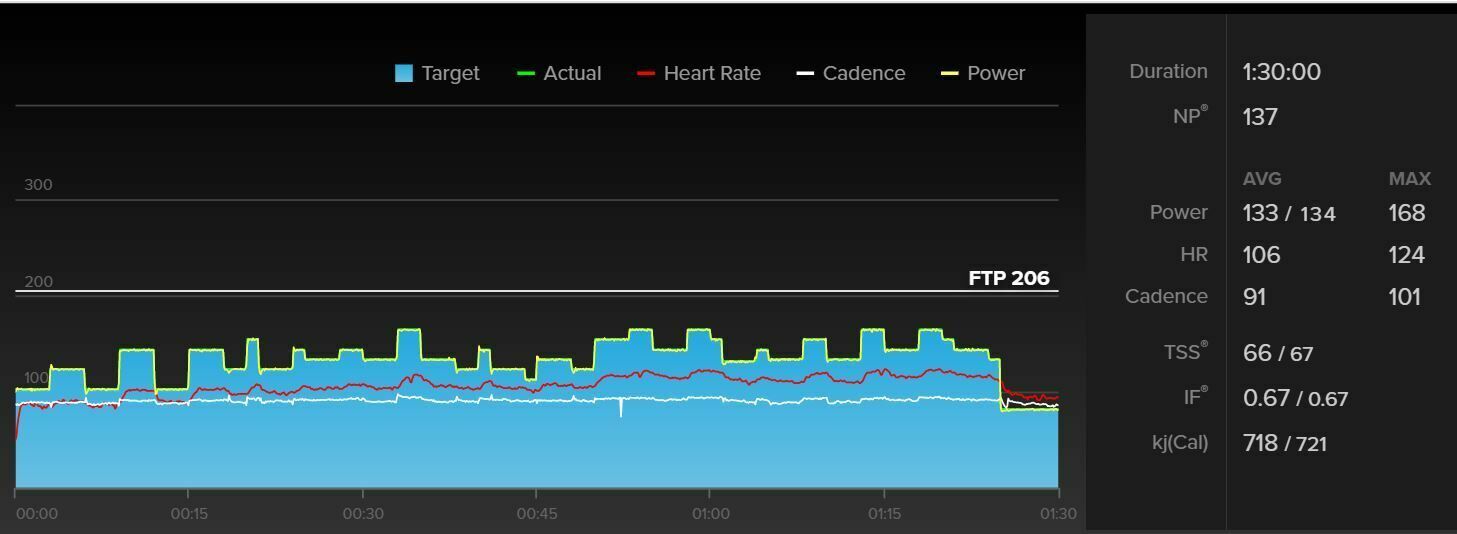Image resolution: width=1457 pixels, height=534 pixels.
Task: Click the max Power value 168
Action: [x=1406, y=213]
